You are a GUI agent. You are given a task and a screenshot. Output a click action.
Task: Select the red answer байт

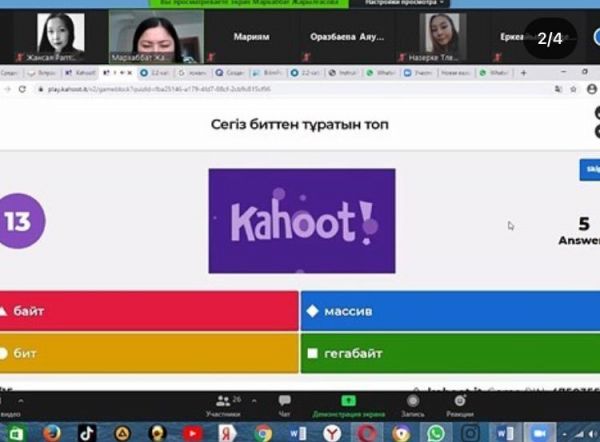pyautogui.click(x=150, y=311)
